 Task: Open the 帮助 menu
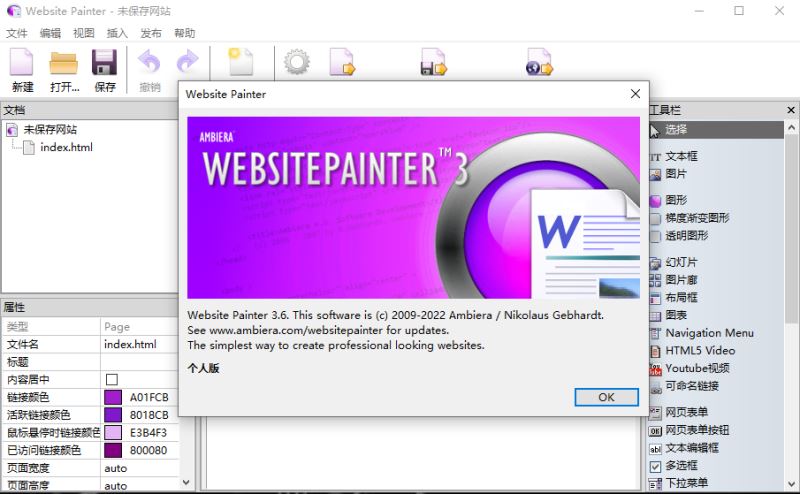[x=184, y=33]
